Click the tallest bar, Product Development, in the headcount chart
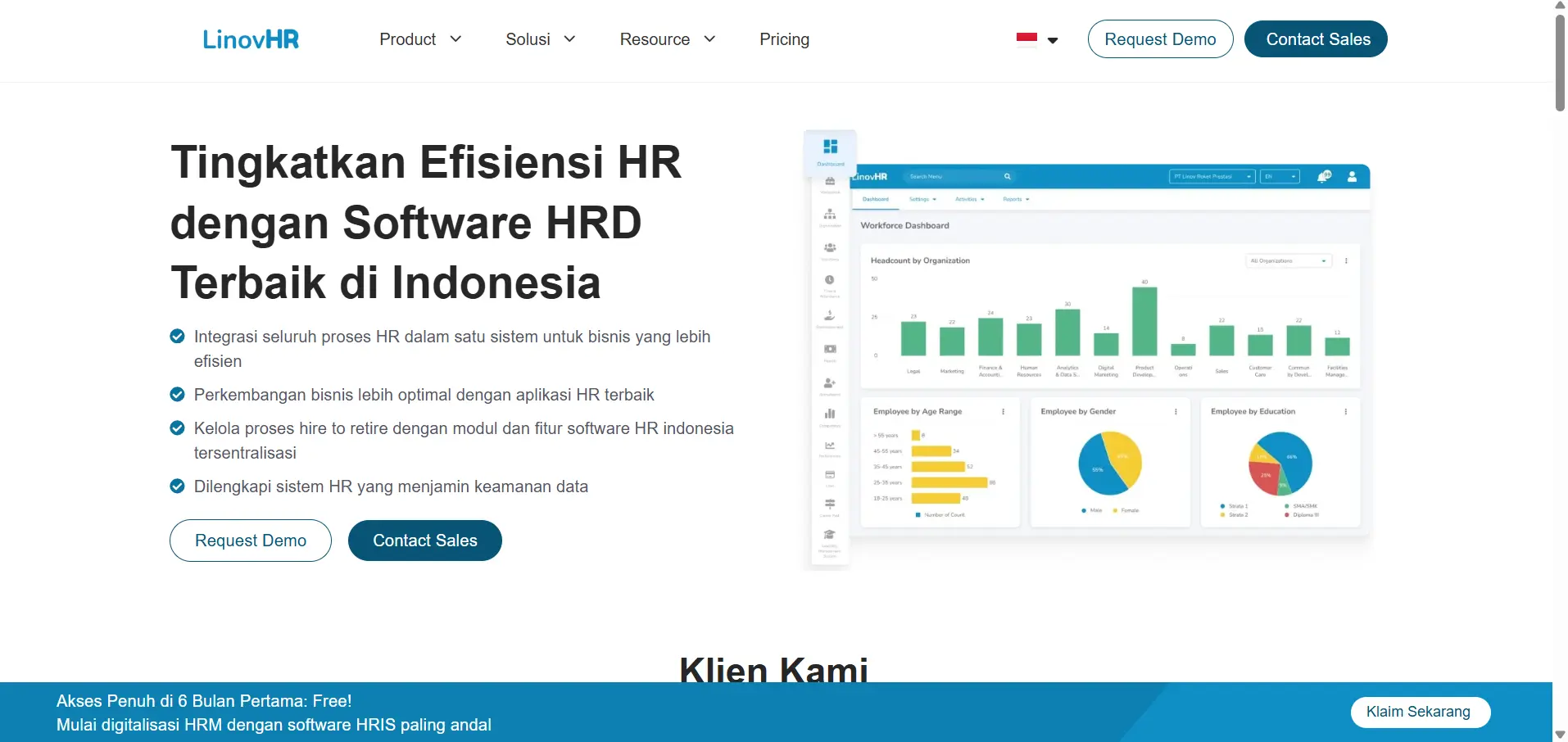Image resolution: width=1568 pixels, height=742 pixels. click(1144, 321)
